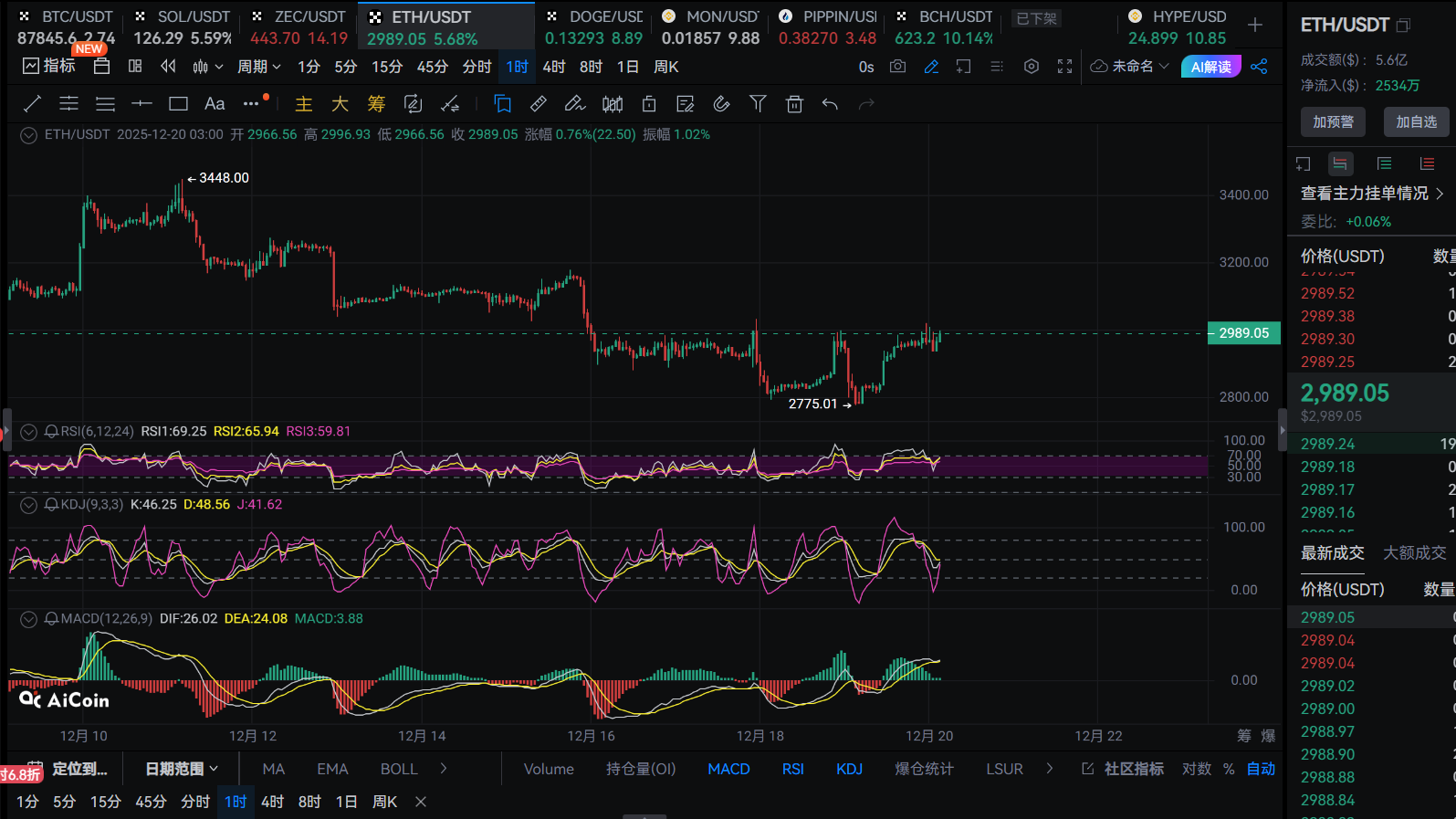
Task: Toggle the Volume indicator on
Action: pyautogui.click(x=549, y=769)
